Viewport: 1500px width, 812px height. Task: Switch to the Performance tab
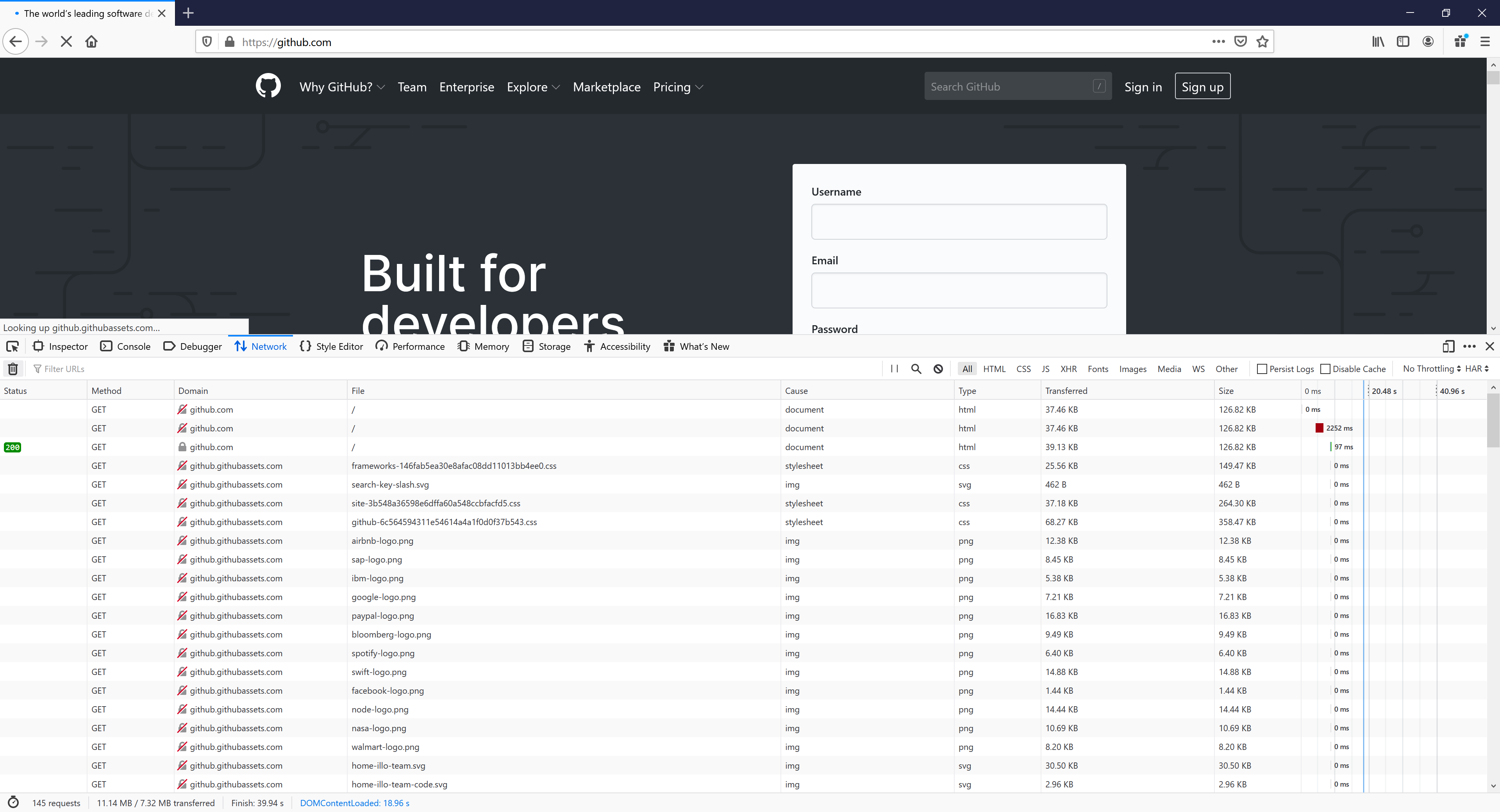(x=410, y=347)
